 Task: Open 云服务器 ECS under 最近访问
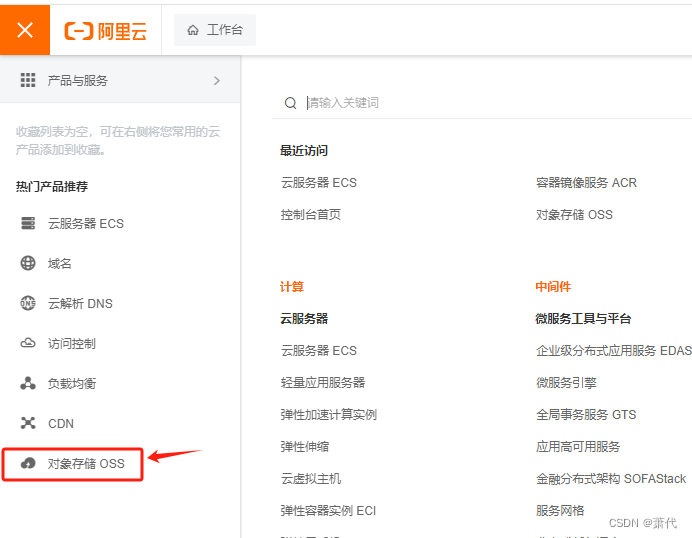[x=319, y=183]
